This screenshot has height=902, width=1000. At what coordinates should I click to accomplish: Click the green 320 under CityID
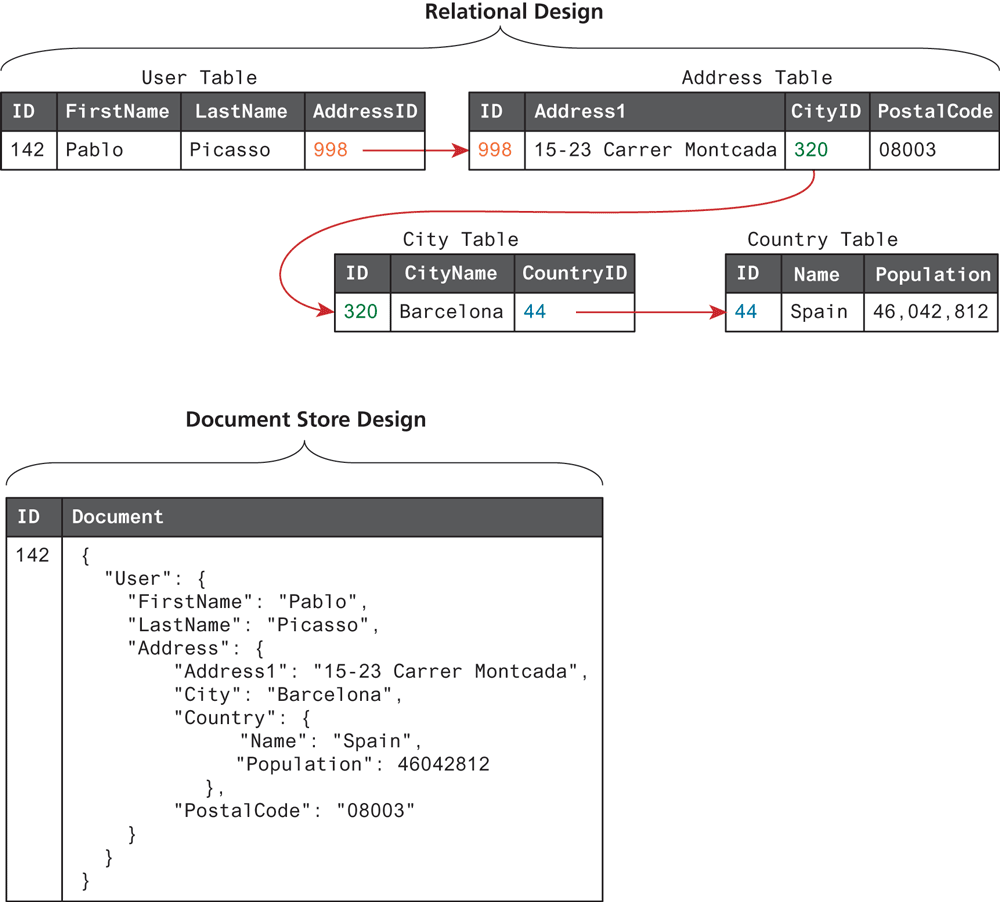tap(811, 150)
